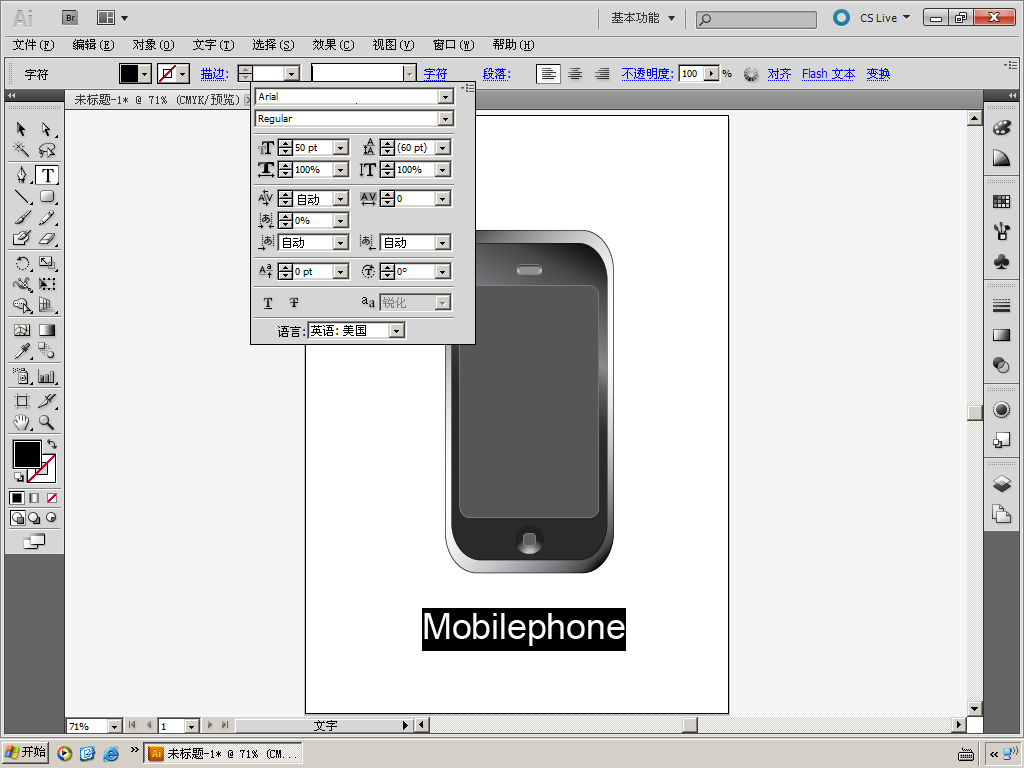The image size is (1024, 768).
Task: Select the Pen tool in the toolbox
Action: tap(21, 175)
